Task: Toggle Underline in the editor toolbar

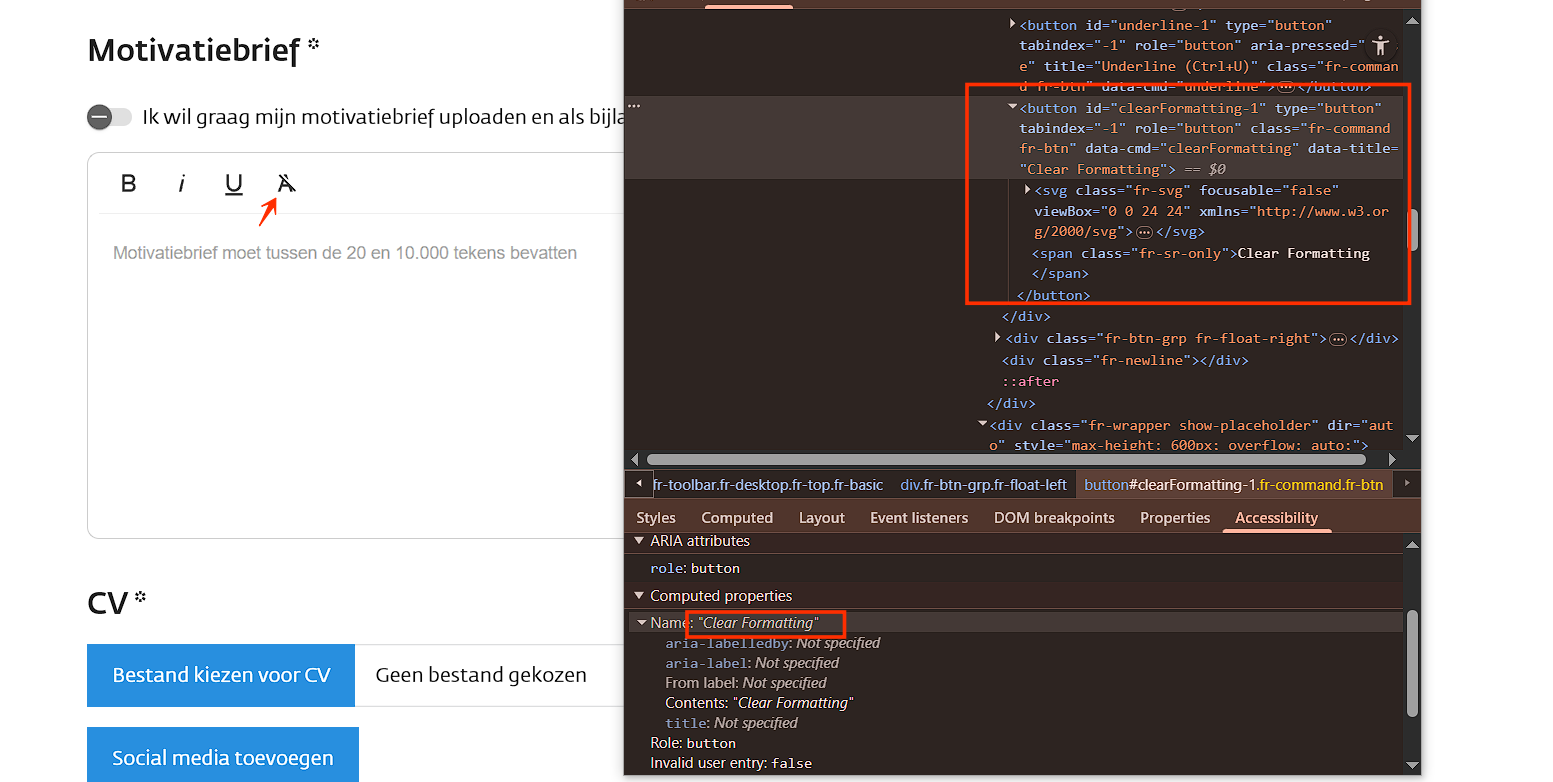Action: coord(233,184)
